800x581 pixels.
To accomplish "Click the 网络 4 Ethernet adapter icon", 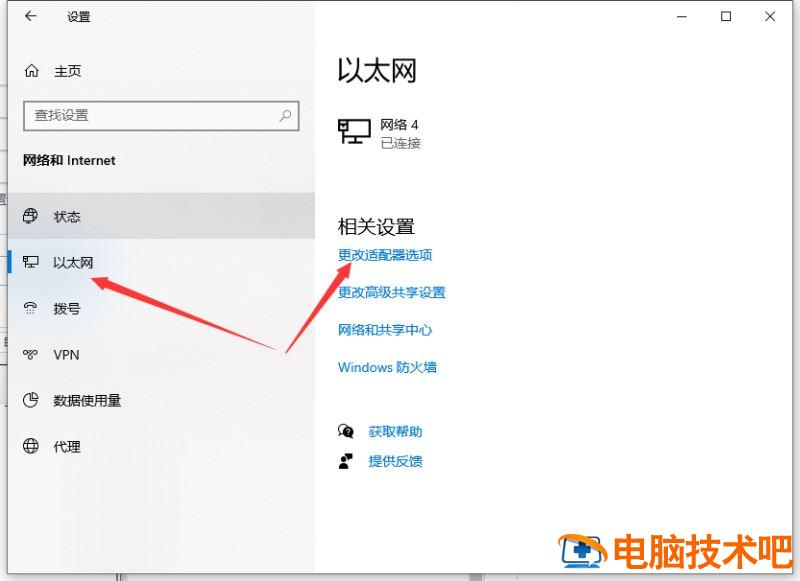I will tap(355, 133).
